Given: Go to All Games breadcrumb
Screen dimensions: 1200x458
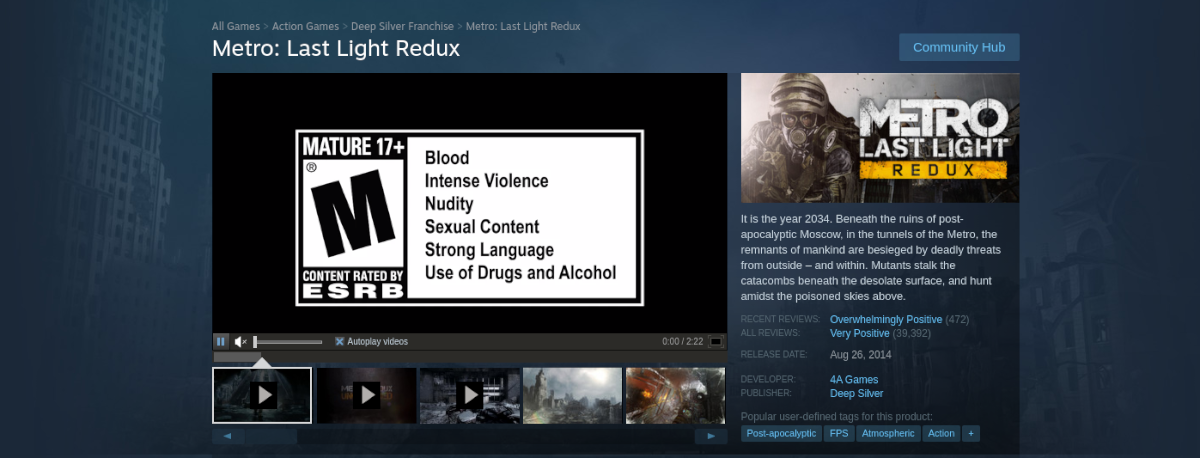Looking at the screenshot, I should pos(236,26).
